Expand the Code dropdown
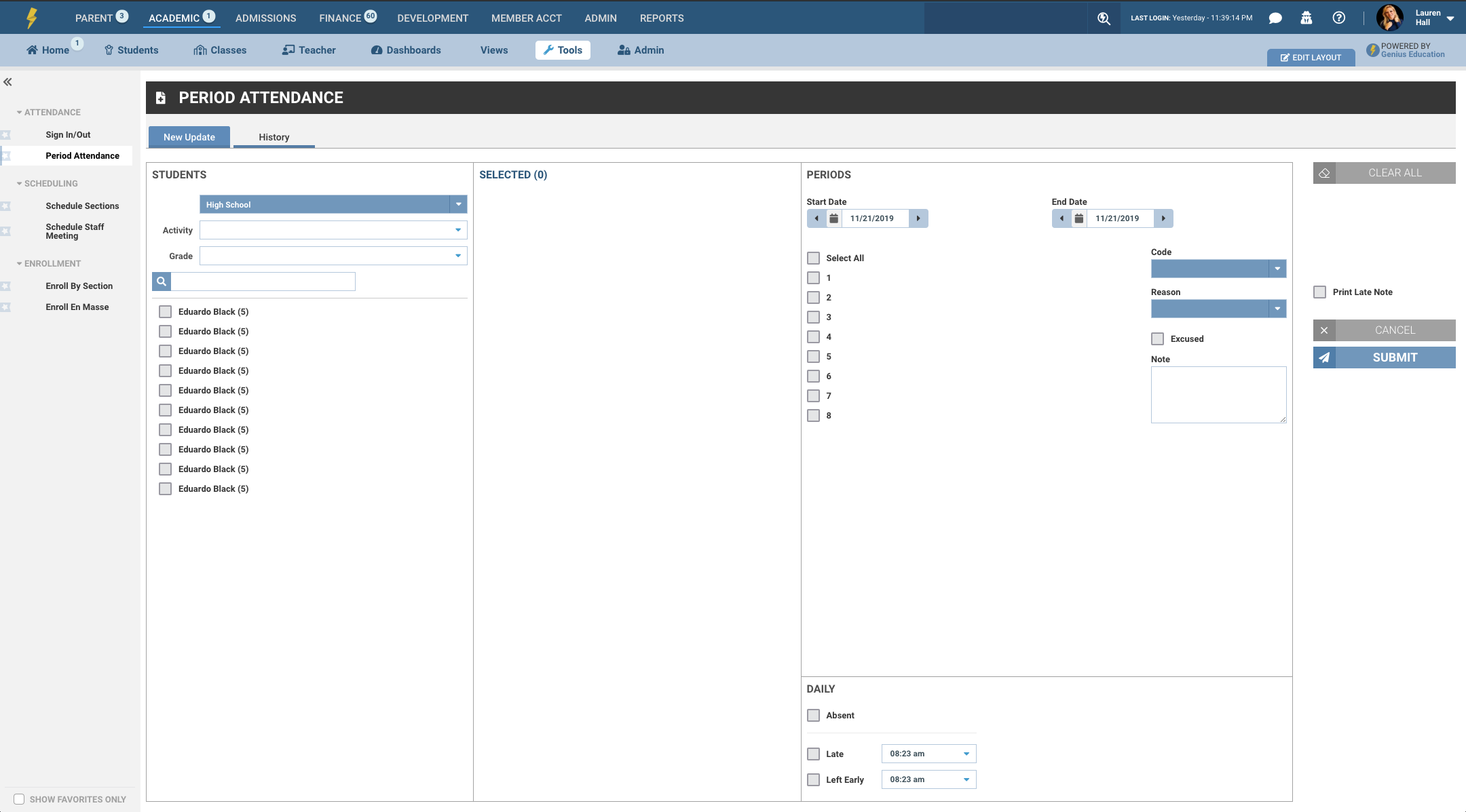The image size is (1466, 812). pos(1277,269)
